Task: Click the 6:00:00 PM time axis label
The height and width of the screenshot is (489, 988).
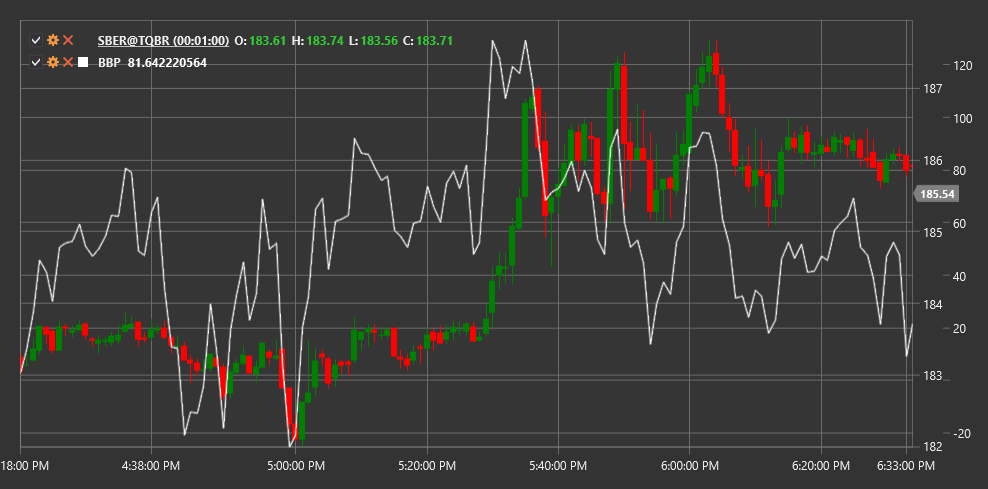Action: 689,466
